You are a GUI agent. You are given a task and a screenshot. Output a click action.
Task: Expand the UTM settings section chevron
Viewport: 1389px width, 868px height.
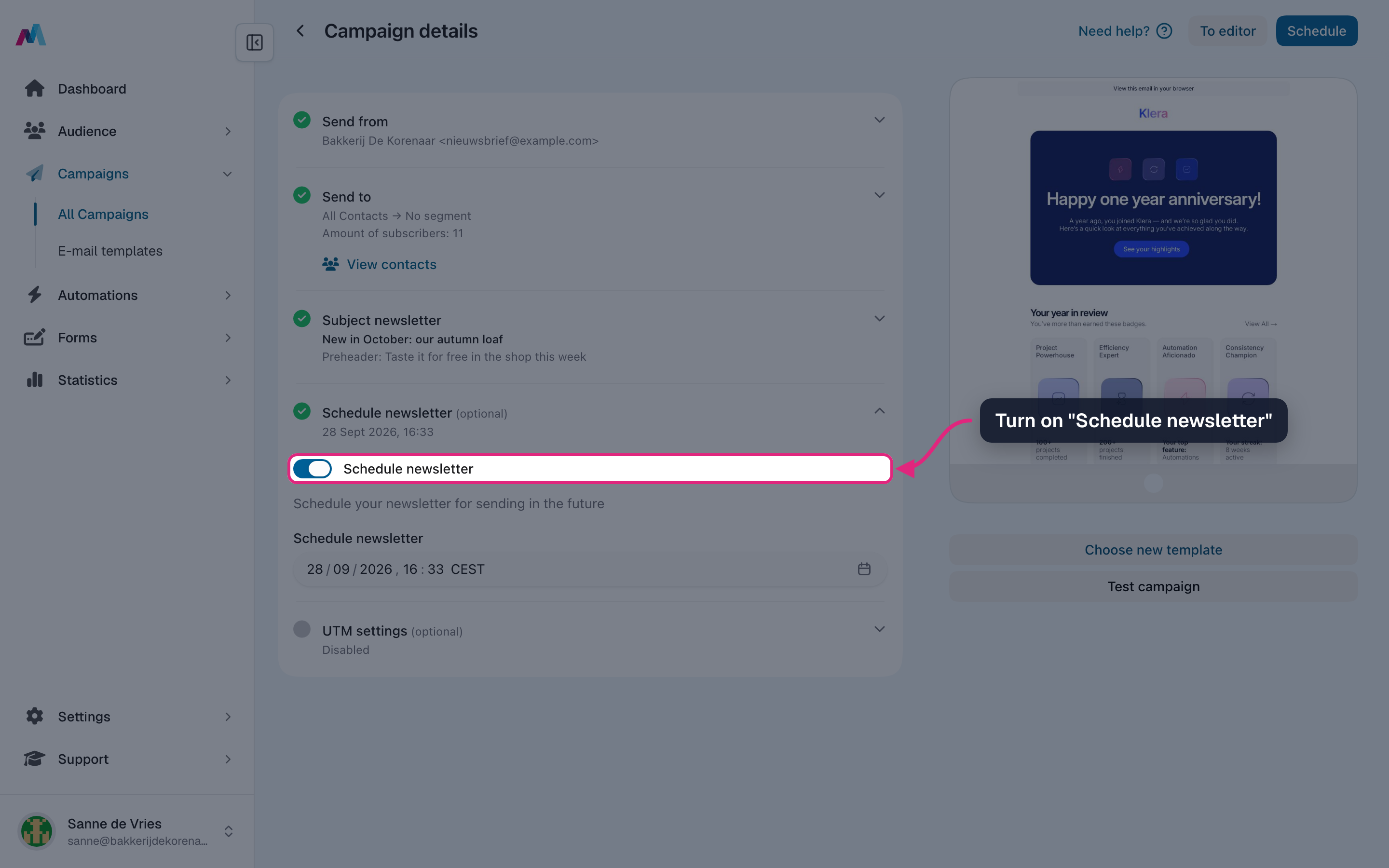click(x=879, y=629)
